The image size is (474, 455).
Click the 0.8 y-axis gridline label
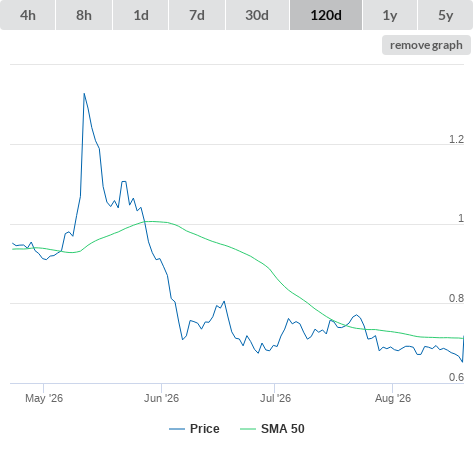click(x=456, y=298)
